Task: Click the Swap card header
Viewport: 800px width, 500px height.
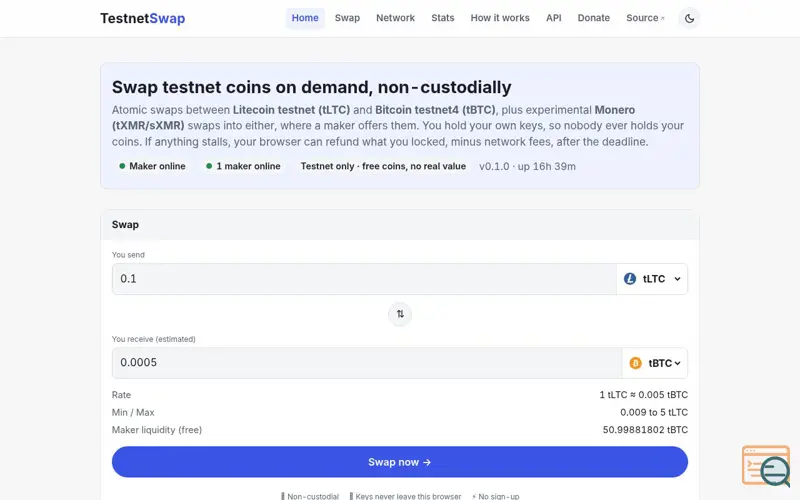Action: (x=400, y=224)
